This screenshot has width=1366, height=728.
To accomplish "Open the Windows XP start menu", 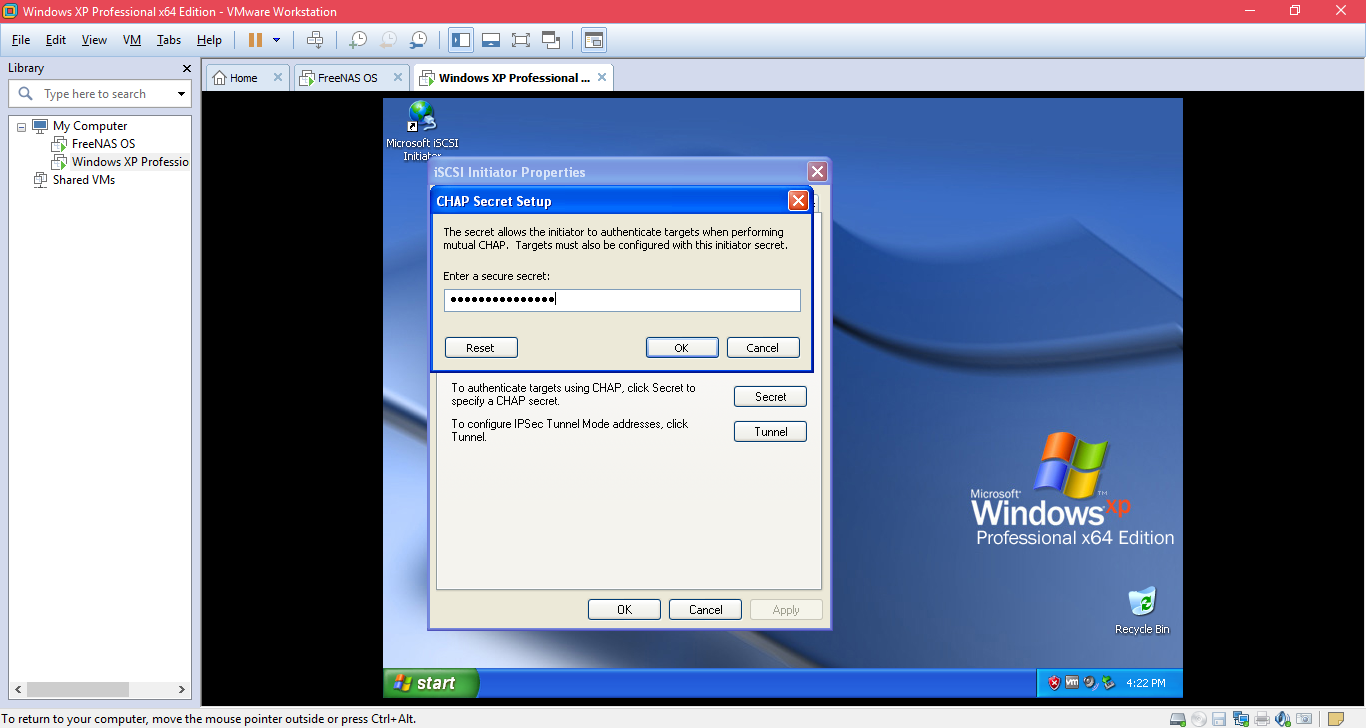I will point(430,683).
